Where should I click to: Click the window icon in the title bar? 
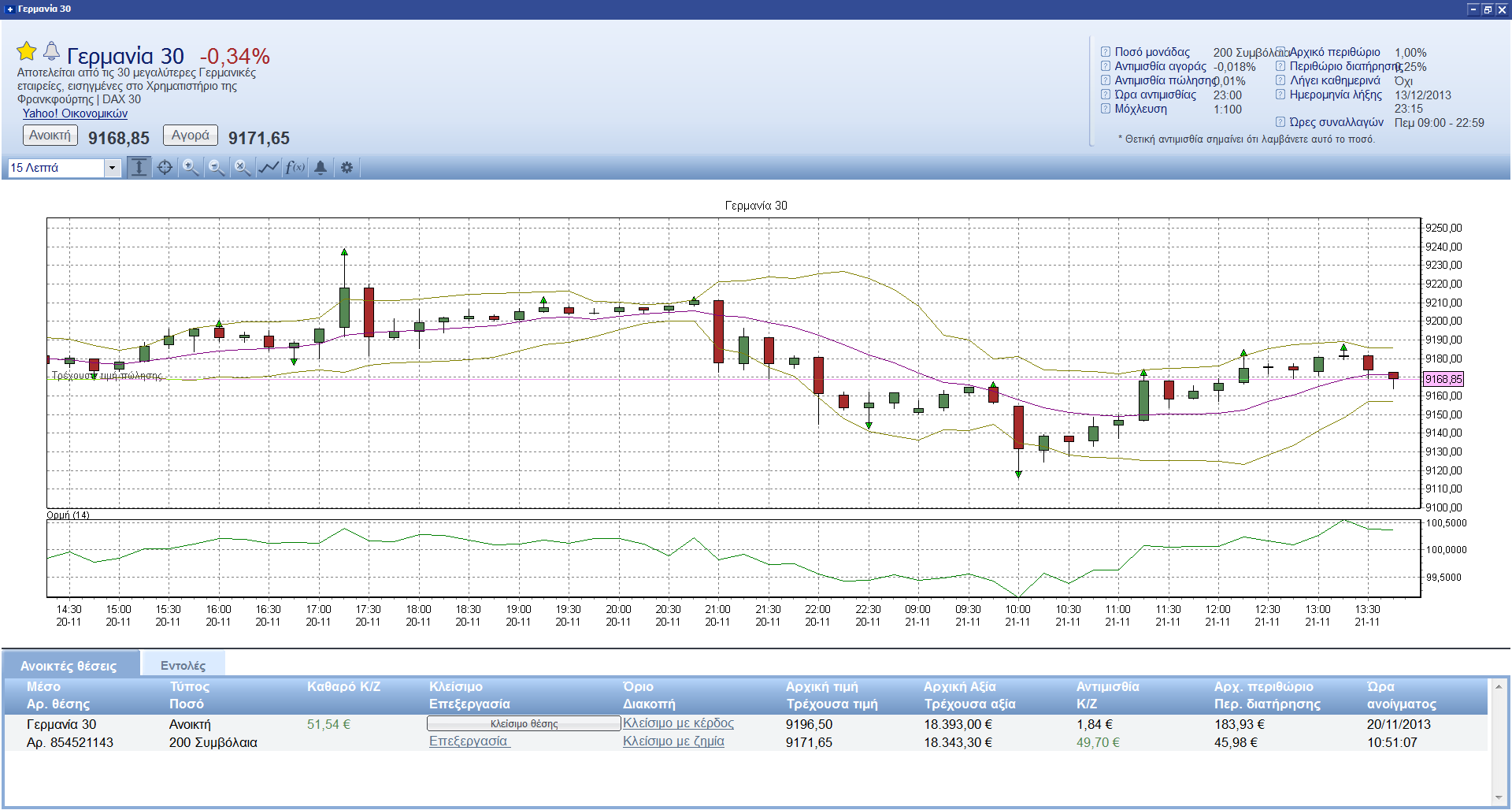(x=9, y=9)
